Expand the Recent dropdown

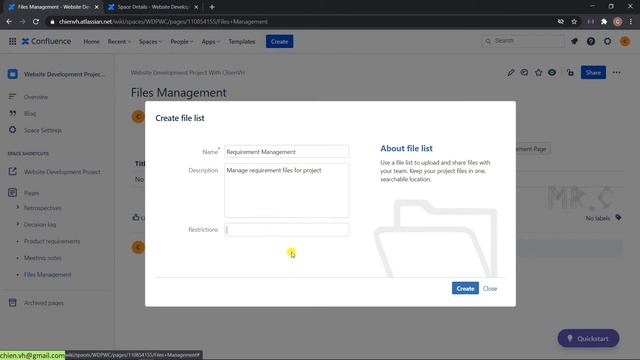[119, 42]
